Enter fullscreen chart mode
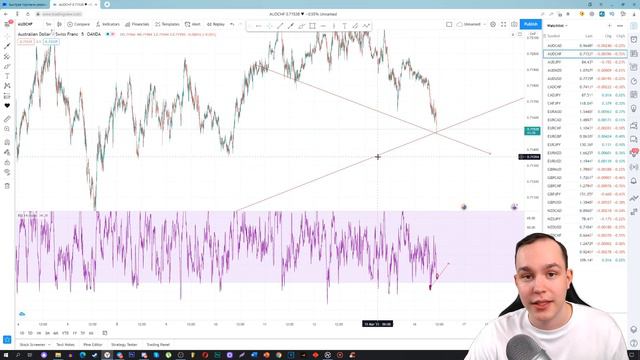 pyautogui.click(x=504, y=24)
